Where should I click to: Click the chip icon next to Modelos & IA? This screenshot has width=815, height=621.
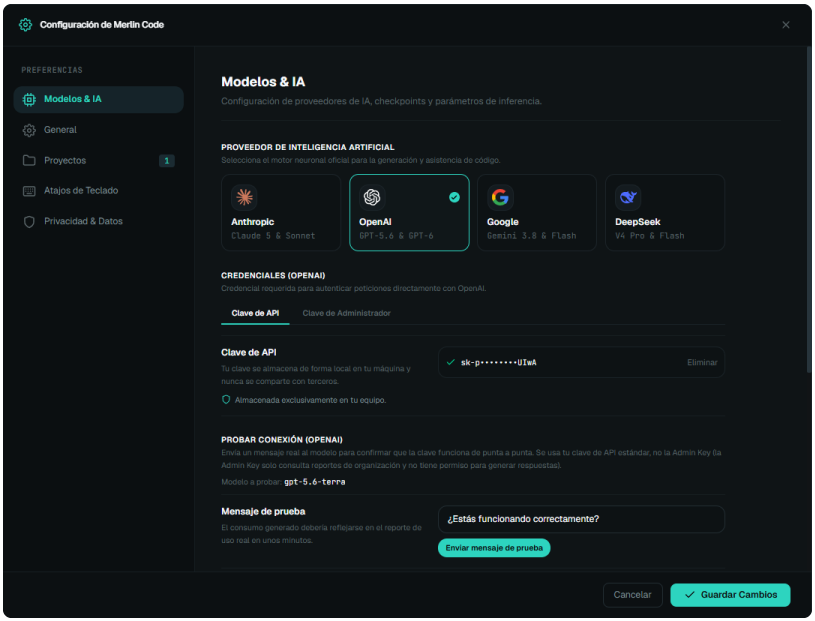(29, 99)
